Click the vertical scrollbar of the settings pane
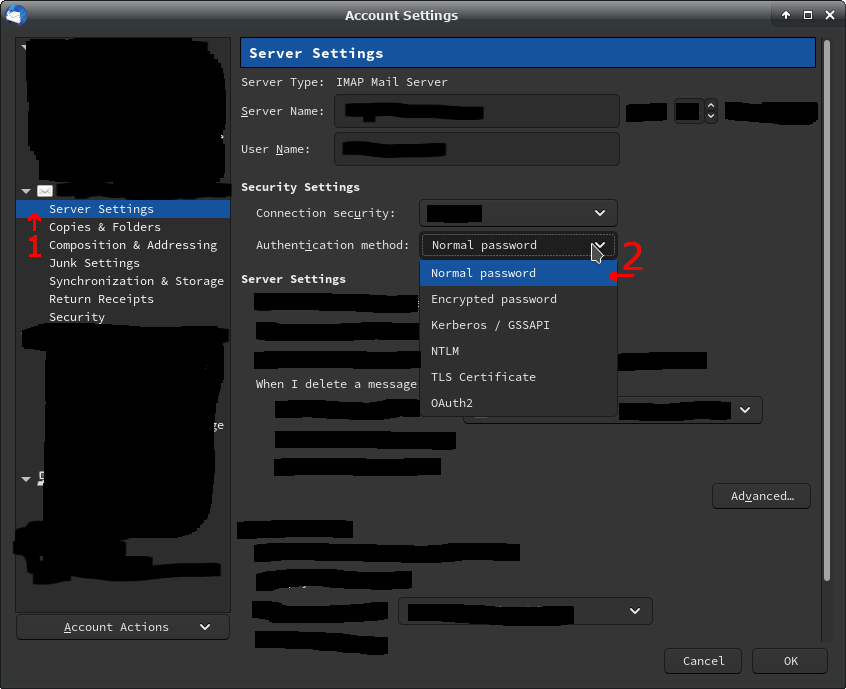The width and height of the screenshot is (846, 689). (x=824, y=300)
